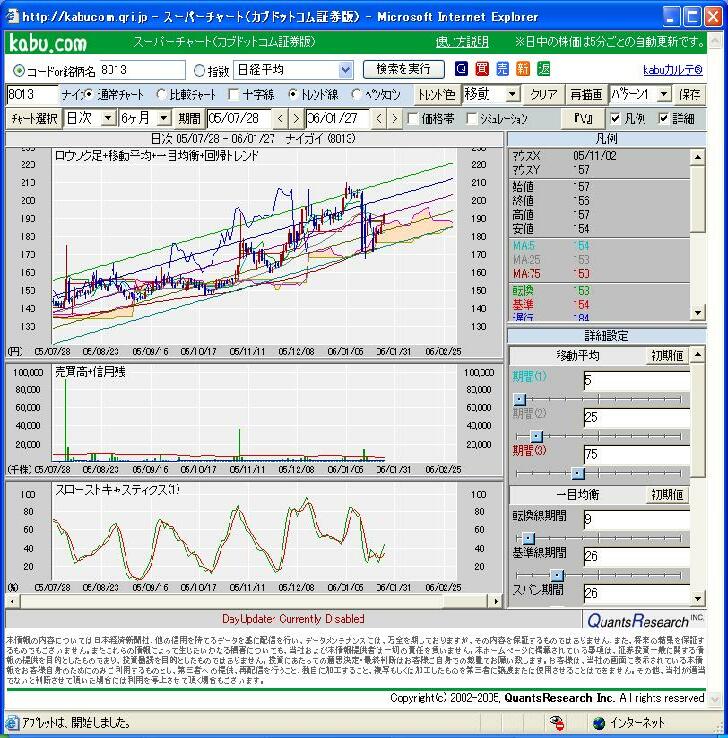Select 通常チャート radio option

click(89, 94)
